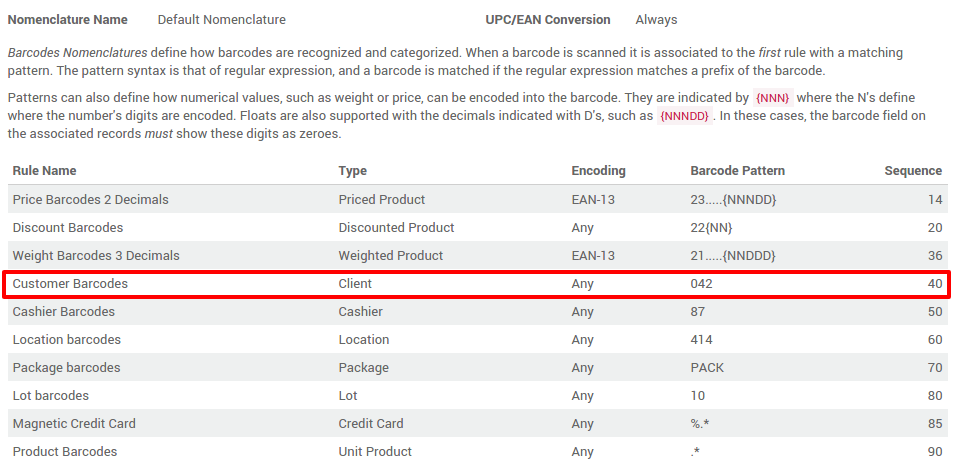Viewport: 953px width, 471px height.
Task: Click the Default Nomenclature name value
Action: point(221,20)
